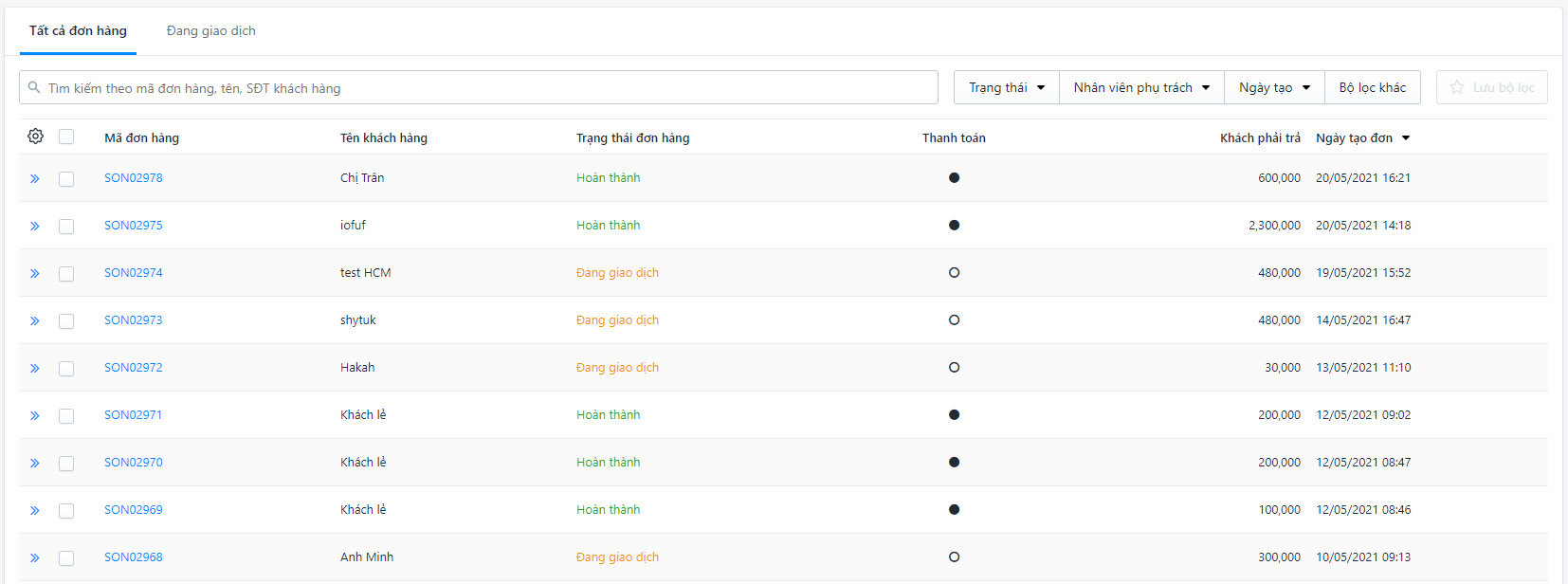Switch to the Đang giao dịch tab
This screenshot has height=584, width=1568.
pos(210,30)
